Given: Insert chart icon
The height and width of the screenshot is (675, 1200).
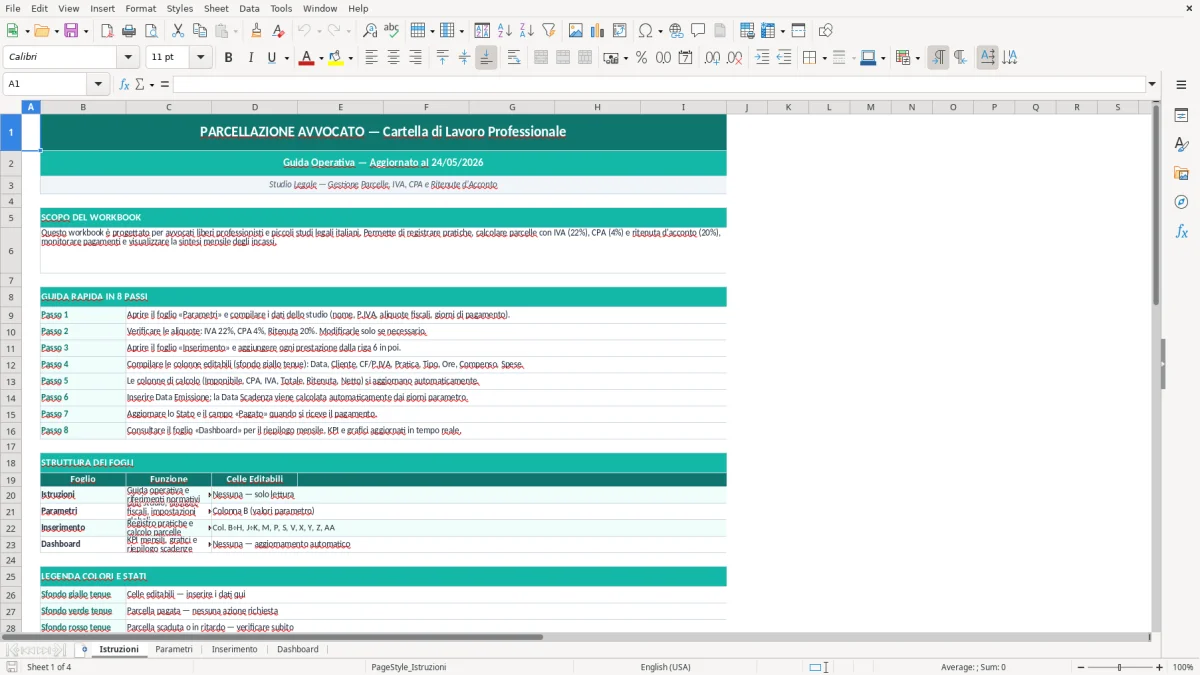Looking at the screenshot, I should [x=598, y=31].
